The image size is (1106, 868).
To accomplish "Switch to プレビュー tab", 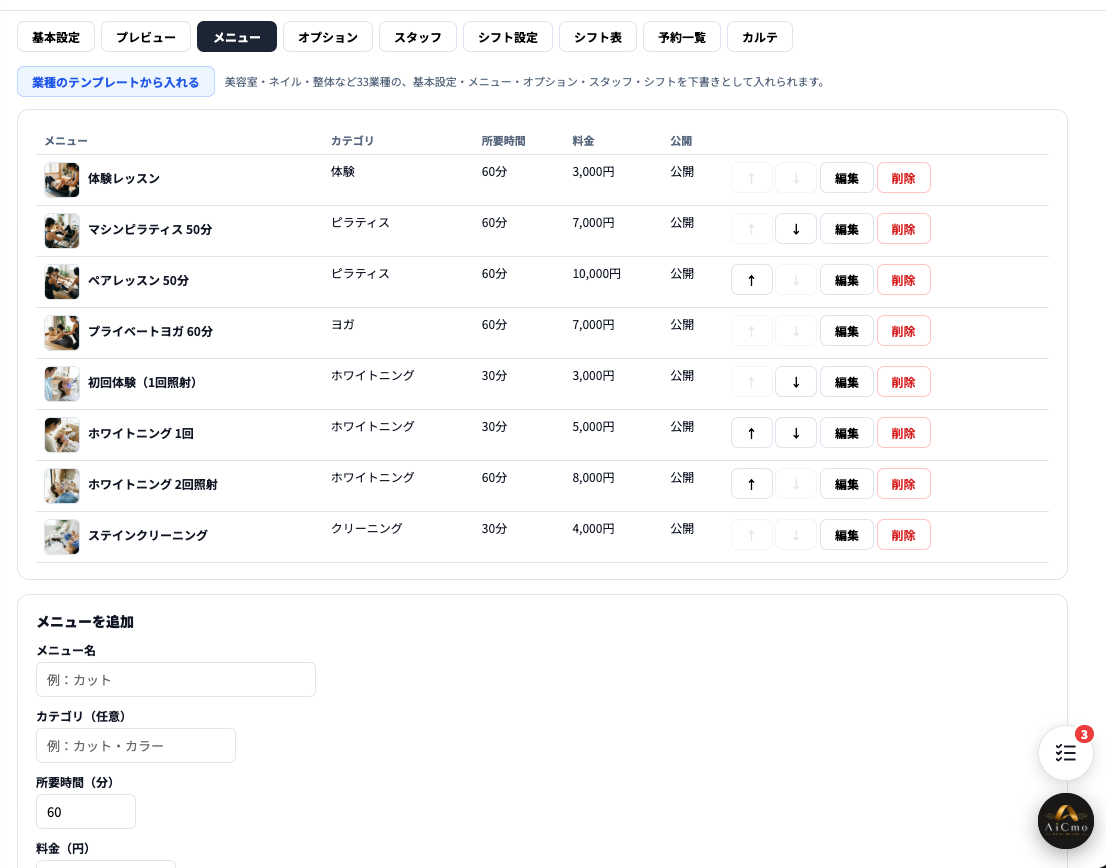I will pos(146,37).
